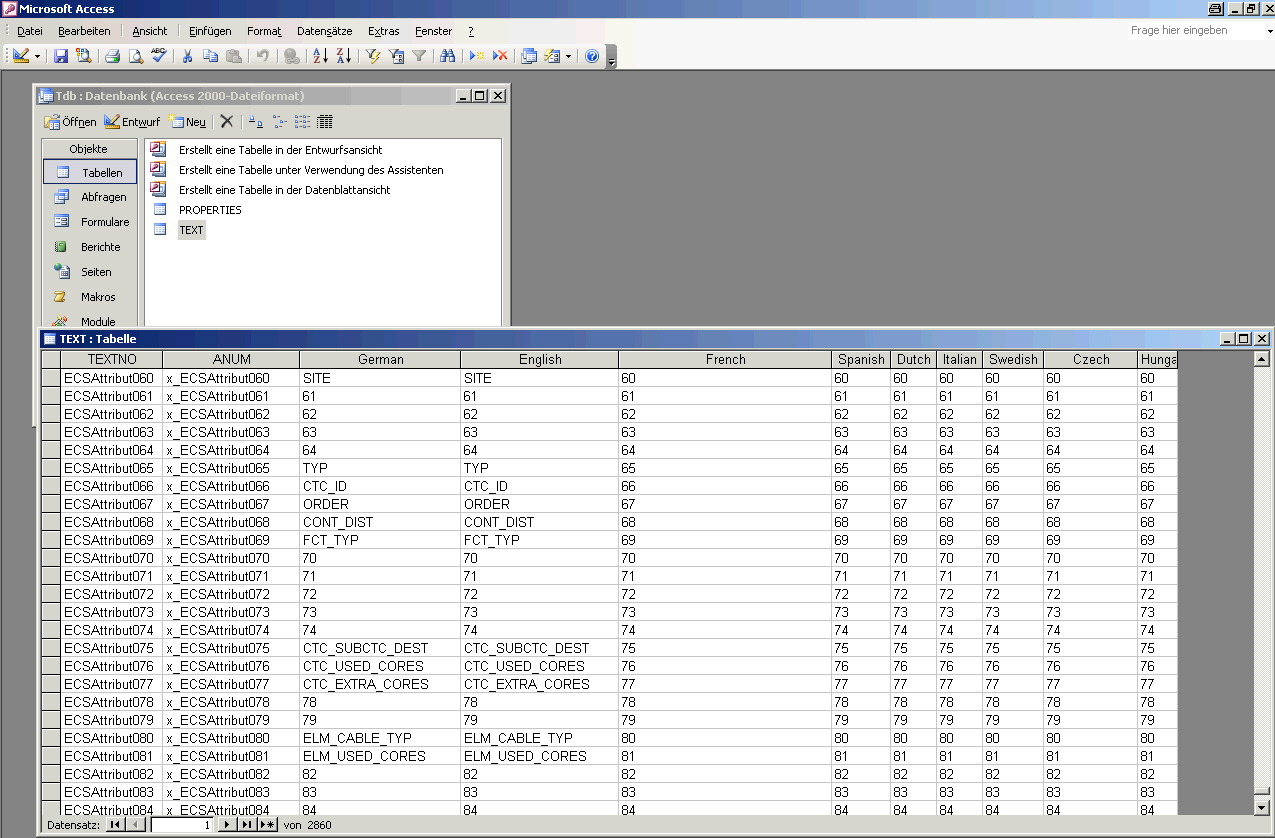Select Tabellen in the Objekte pane
The width and height of the screenshot is (1275, 838).
point(90,172)
